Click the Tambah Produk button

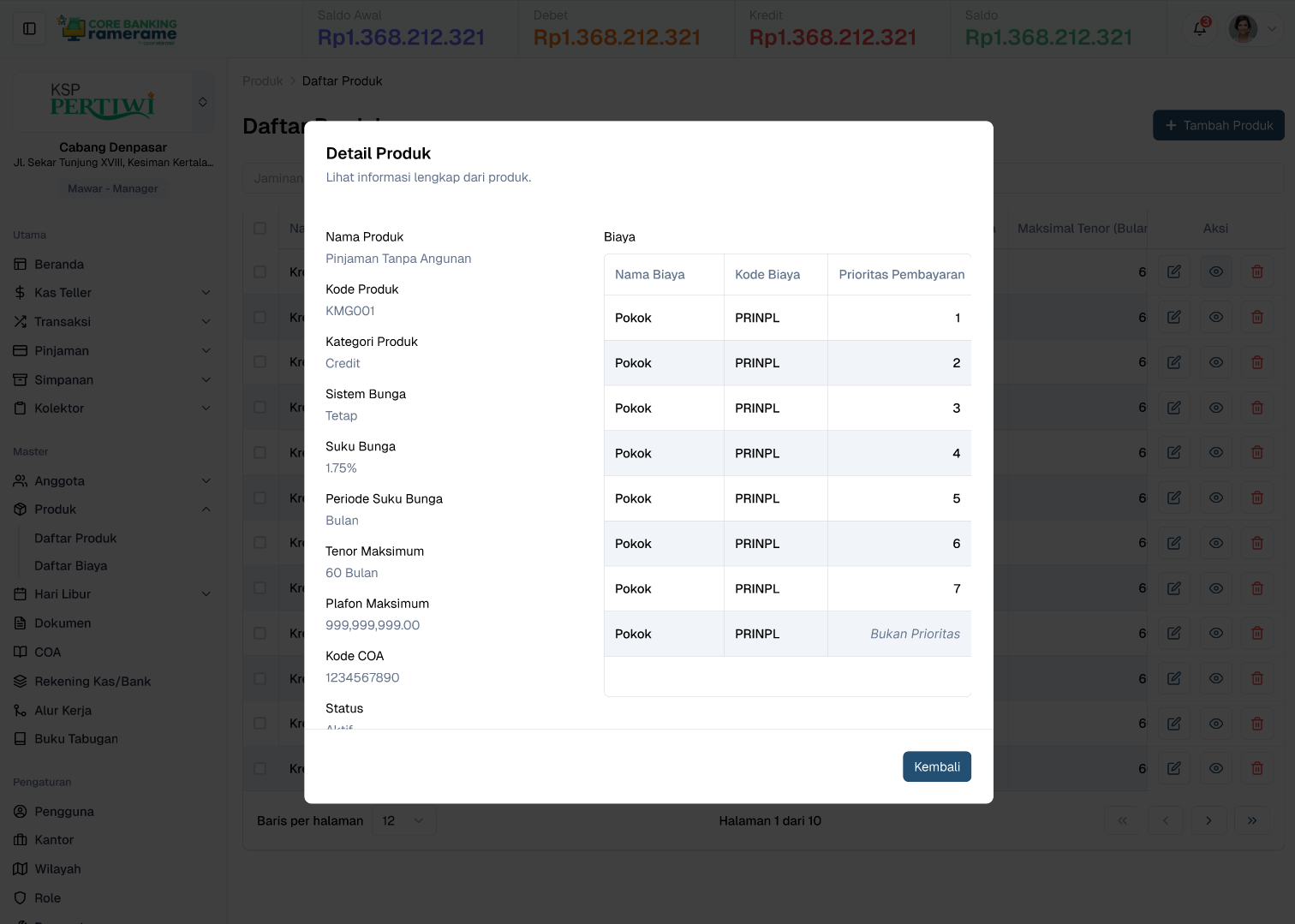pos(1219,125)
